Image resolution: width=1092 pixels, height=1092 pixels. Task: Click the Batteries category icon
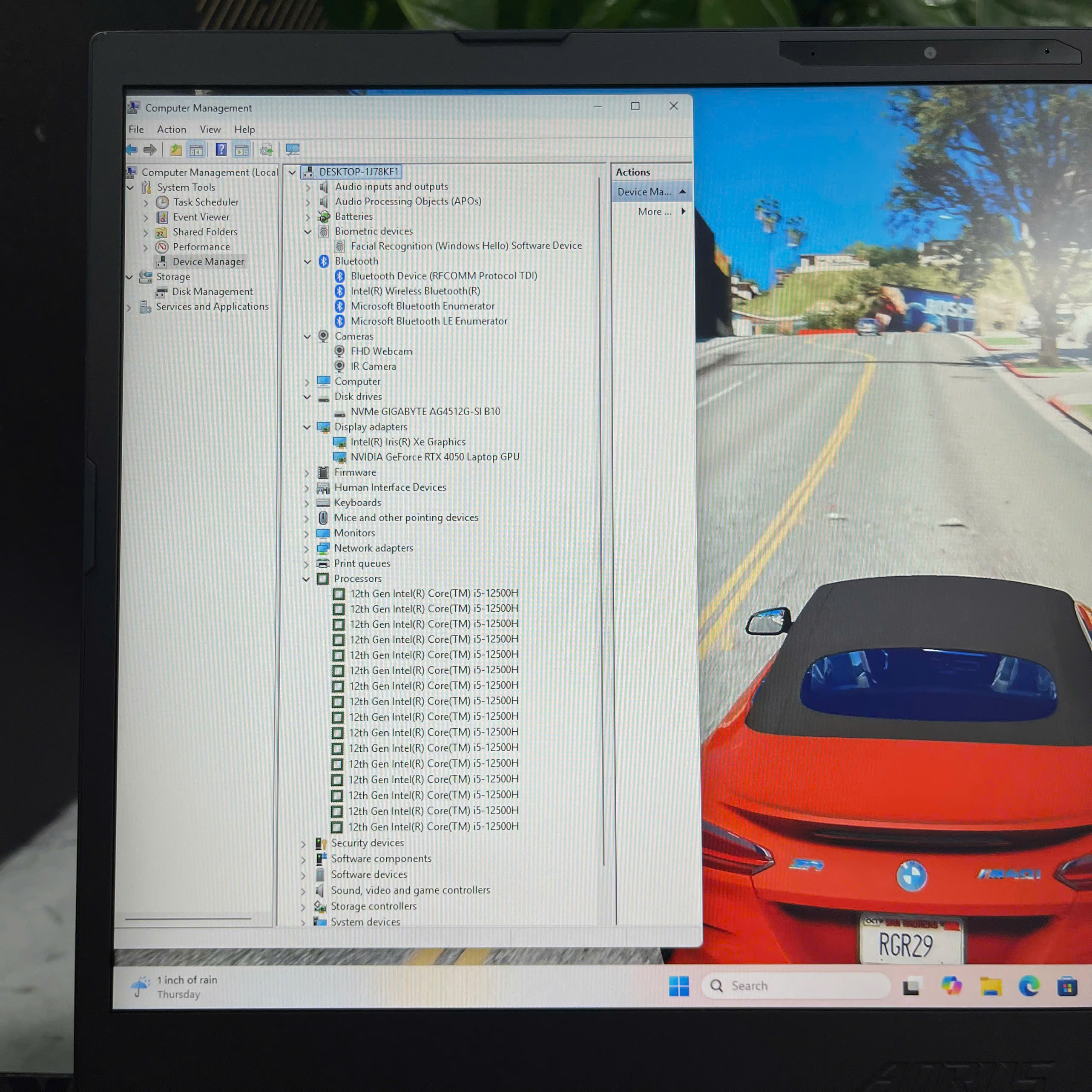pyautogui.click(x=324, y=216)
